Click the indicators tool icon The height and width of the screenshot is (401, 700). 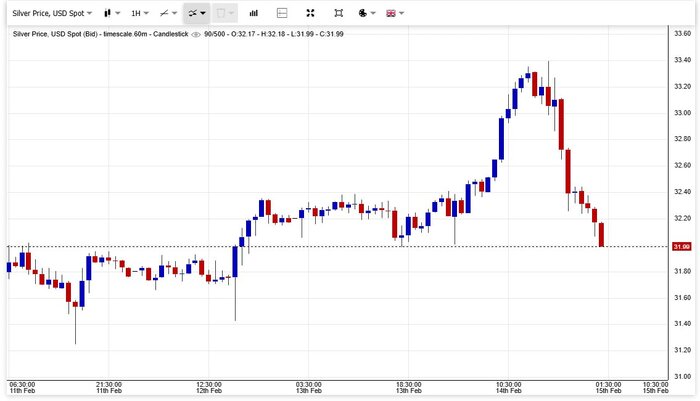[x=196, y=13]
